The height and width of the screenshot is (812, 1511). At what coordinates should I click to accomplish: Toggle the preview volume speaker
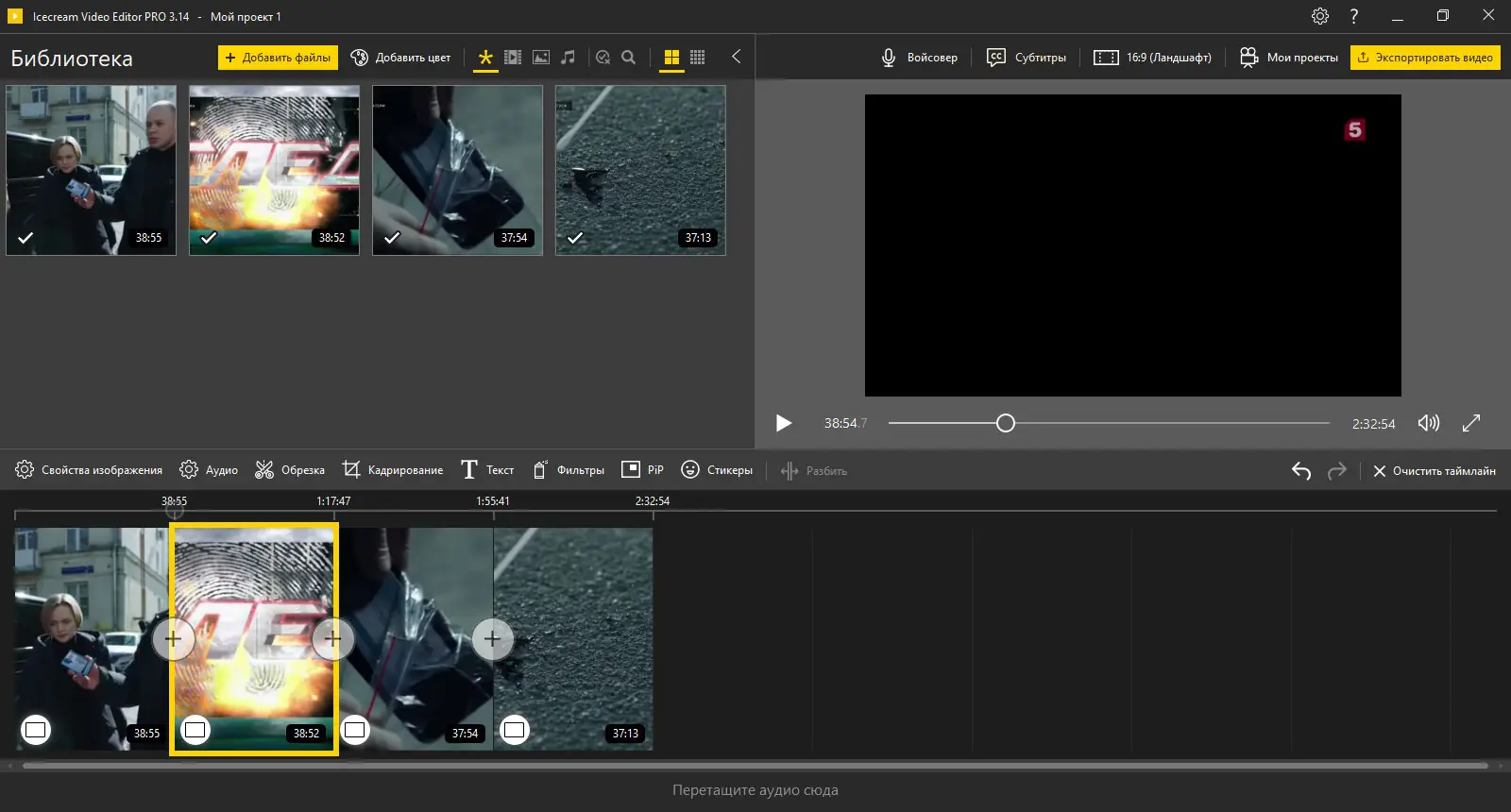click(1429, 423)
